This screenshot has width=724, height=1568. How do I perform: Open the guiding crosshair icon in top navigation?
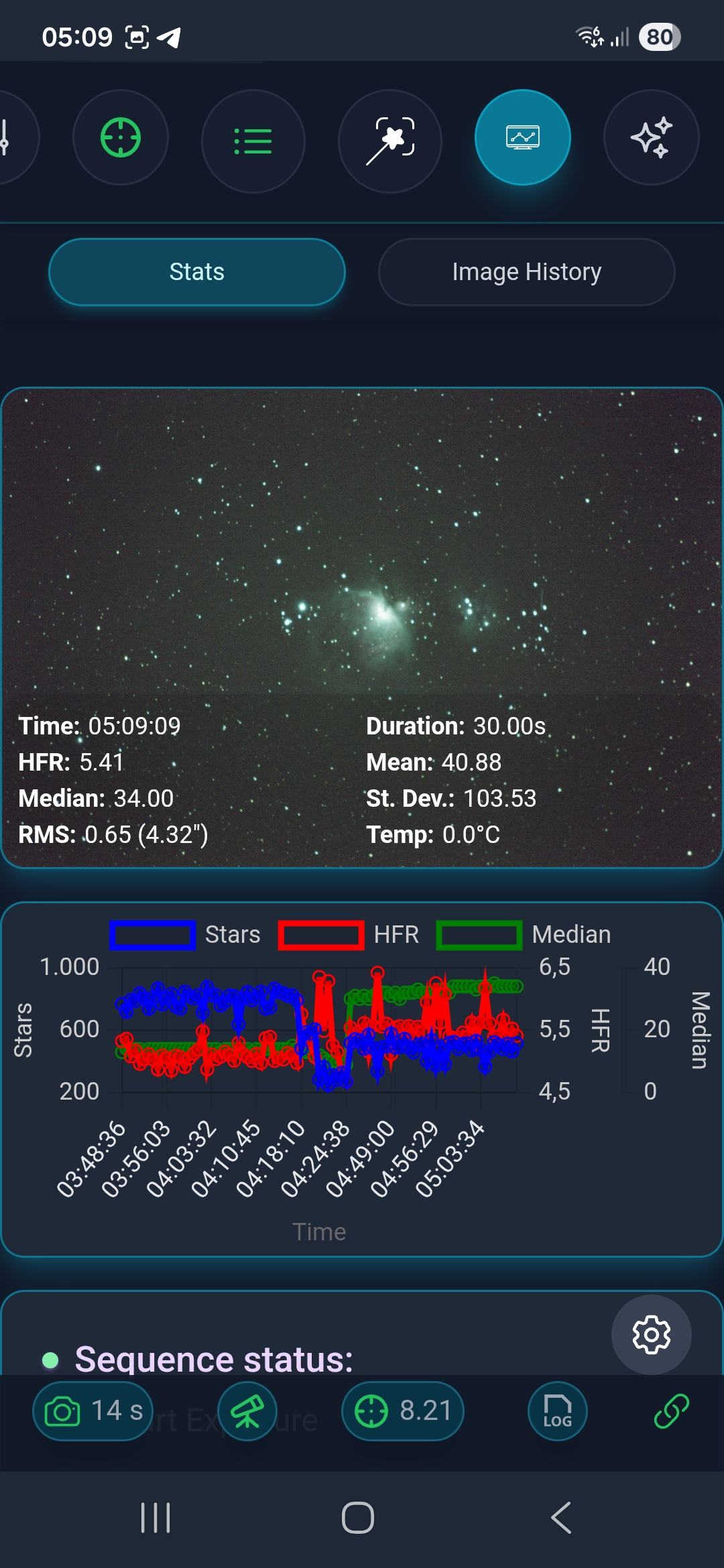pos(121,138)
